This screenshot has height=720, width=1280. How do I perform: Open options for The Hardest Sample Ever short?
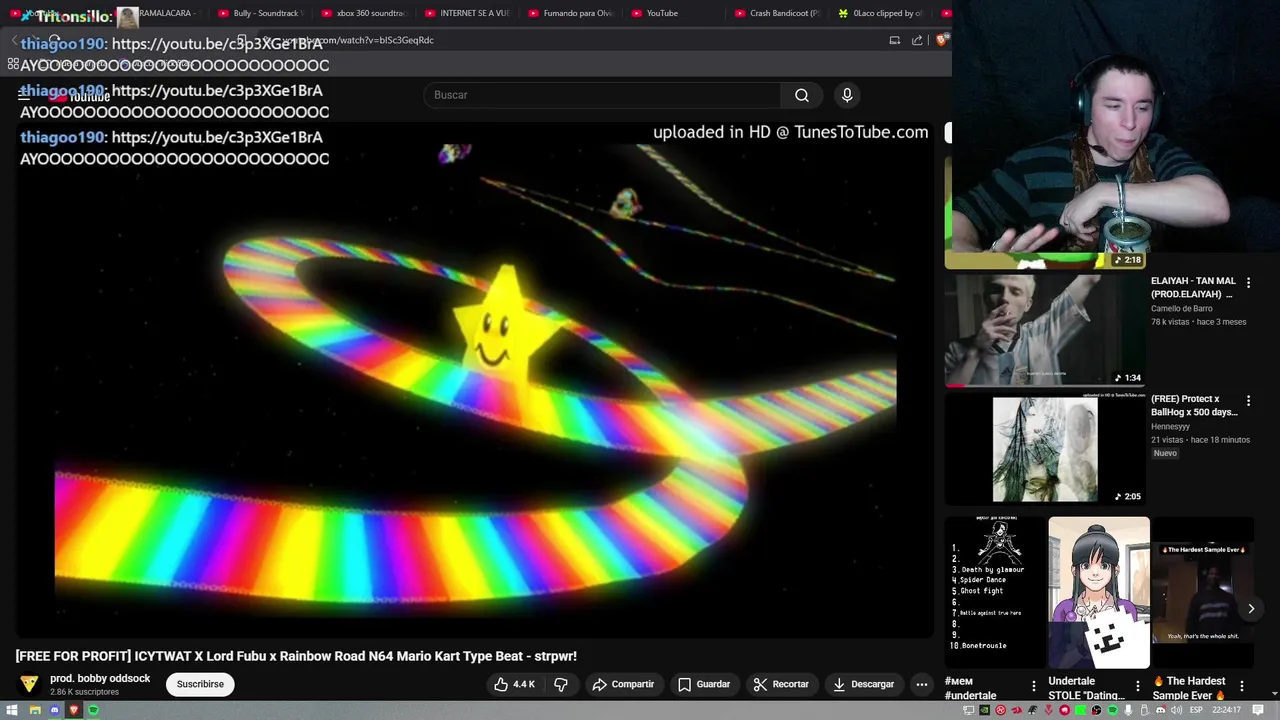coord(1242,686)
